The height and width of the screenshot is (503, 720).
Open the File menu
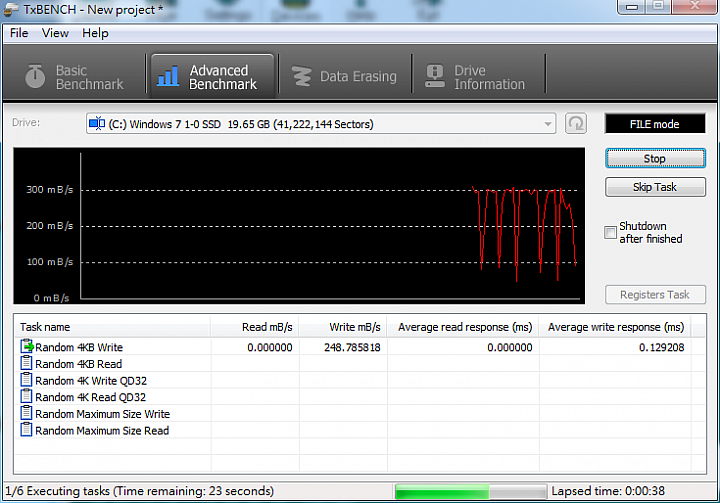pyautogui.click(x=19, y=33)
